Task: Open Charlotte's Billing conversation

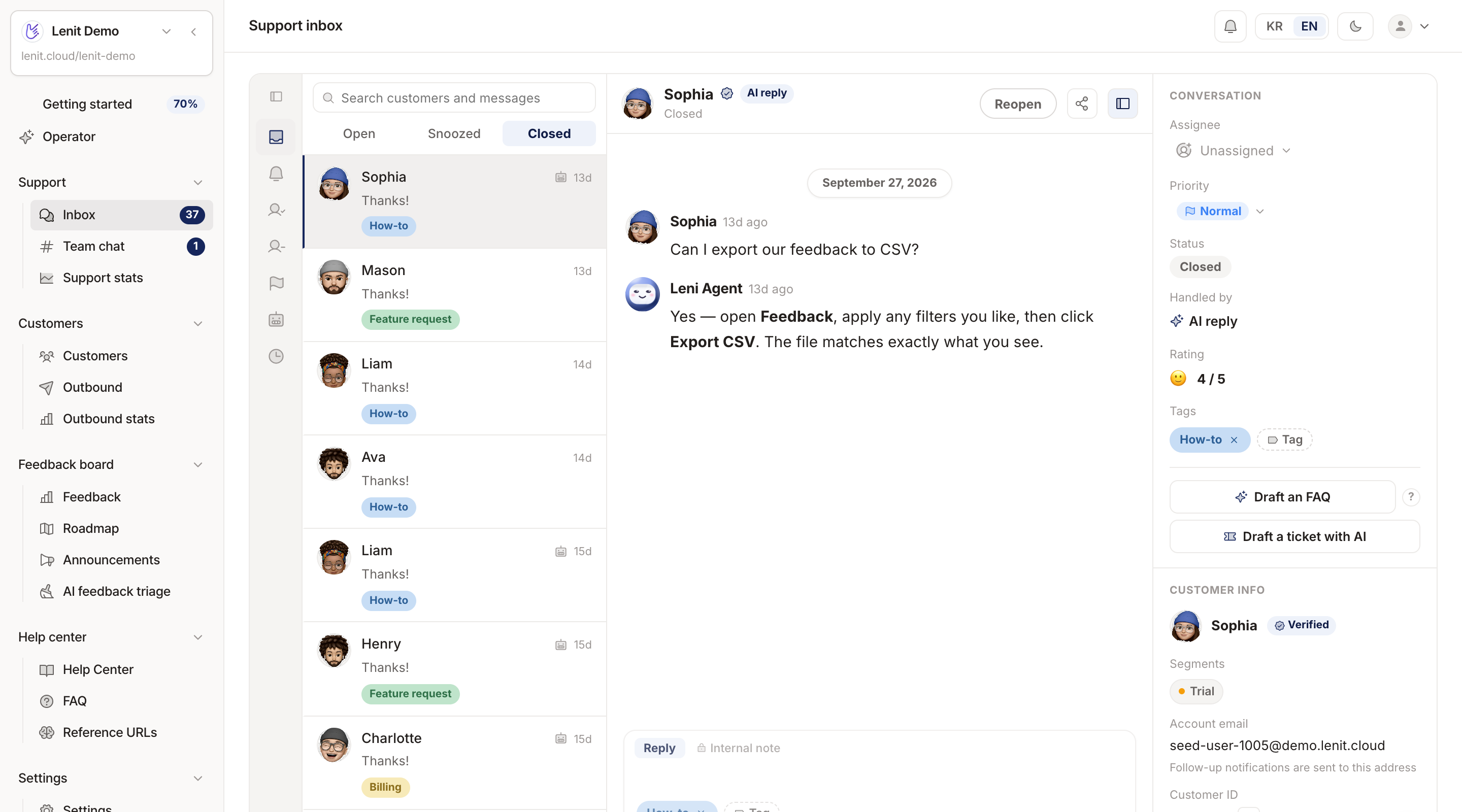Action: 455,763
